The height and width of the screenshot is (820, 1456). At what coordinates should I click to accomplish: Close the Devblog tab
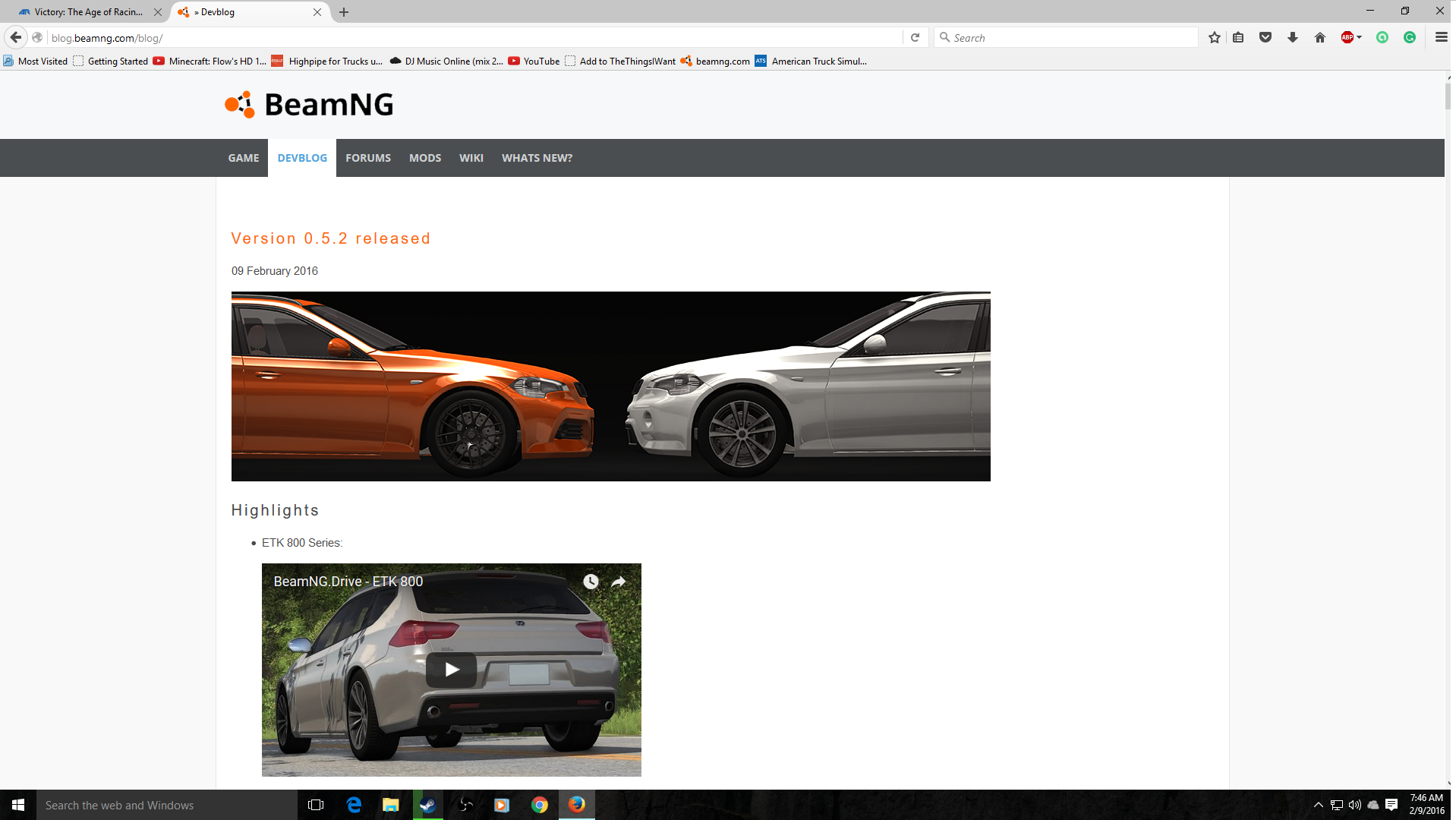point(317,12)
